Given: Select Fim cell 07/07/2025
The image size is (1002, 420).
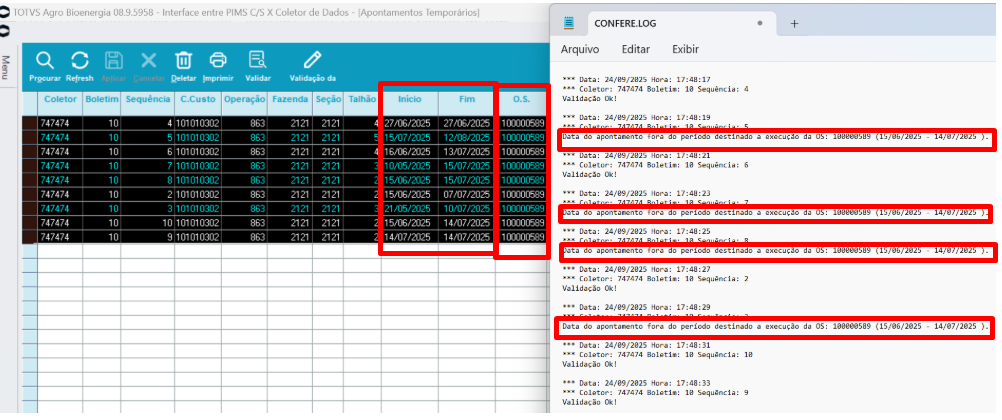Looking at the screenshot, I should point(466,194).
